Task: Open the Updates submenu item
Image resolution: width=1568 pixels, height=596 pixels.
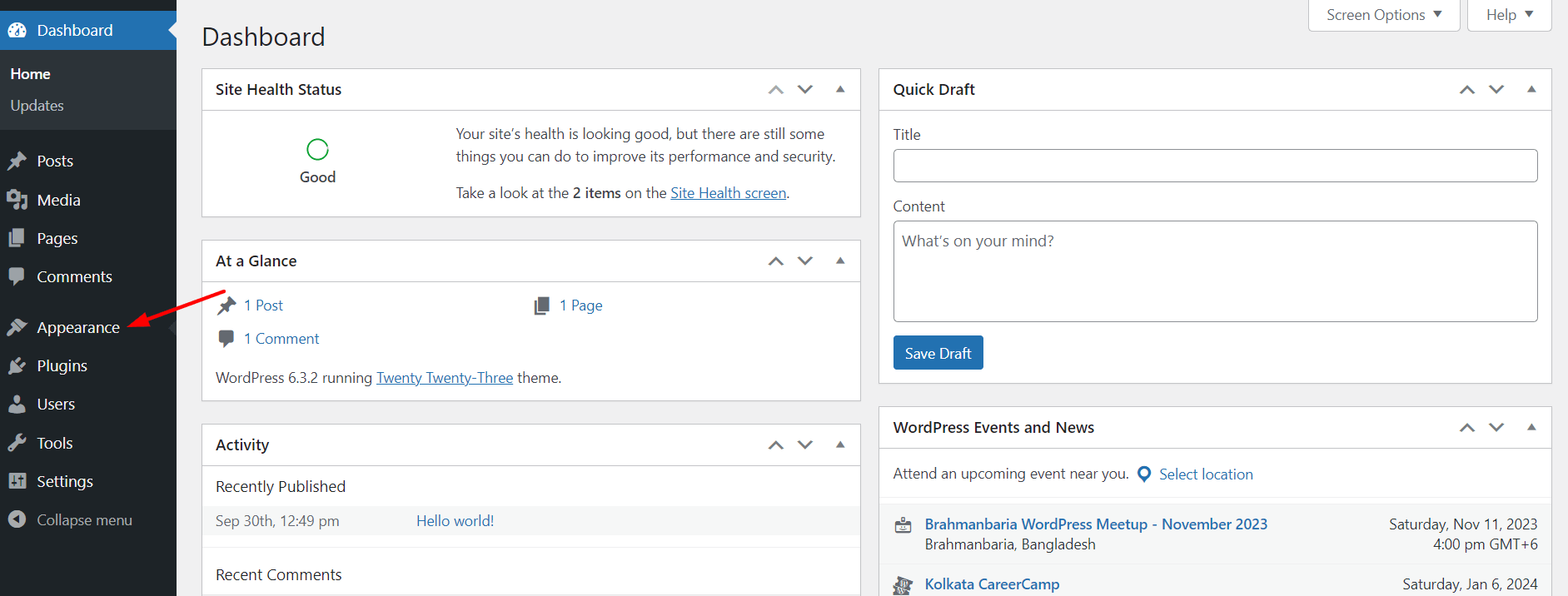Action: [x=37, y=106]
